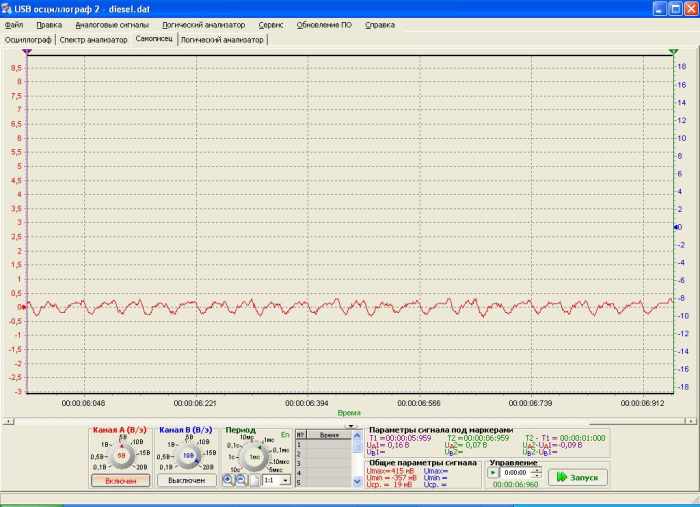
Task: Switch to the Спектр анализатор tab
Action: click(x=93, y=40)
